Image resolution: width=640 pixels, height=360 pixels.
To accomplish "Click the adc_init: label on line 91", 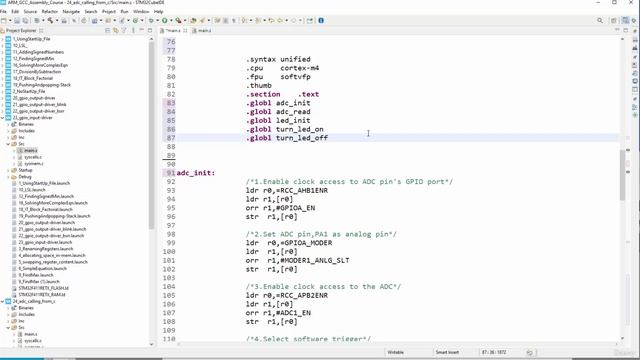I will click(196, 173).
